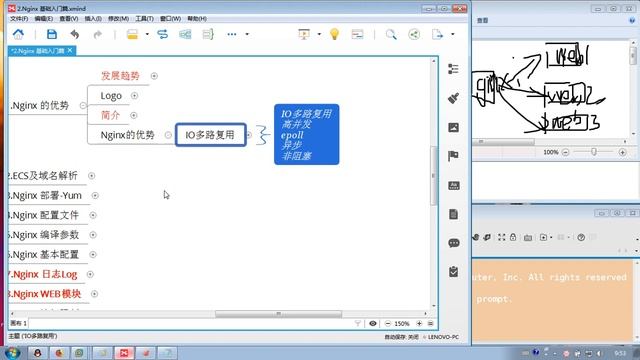Open presentation mode dropdown arrow

click(319, 34)
